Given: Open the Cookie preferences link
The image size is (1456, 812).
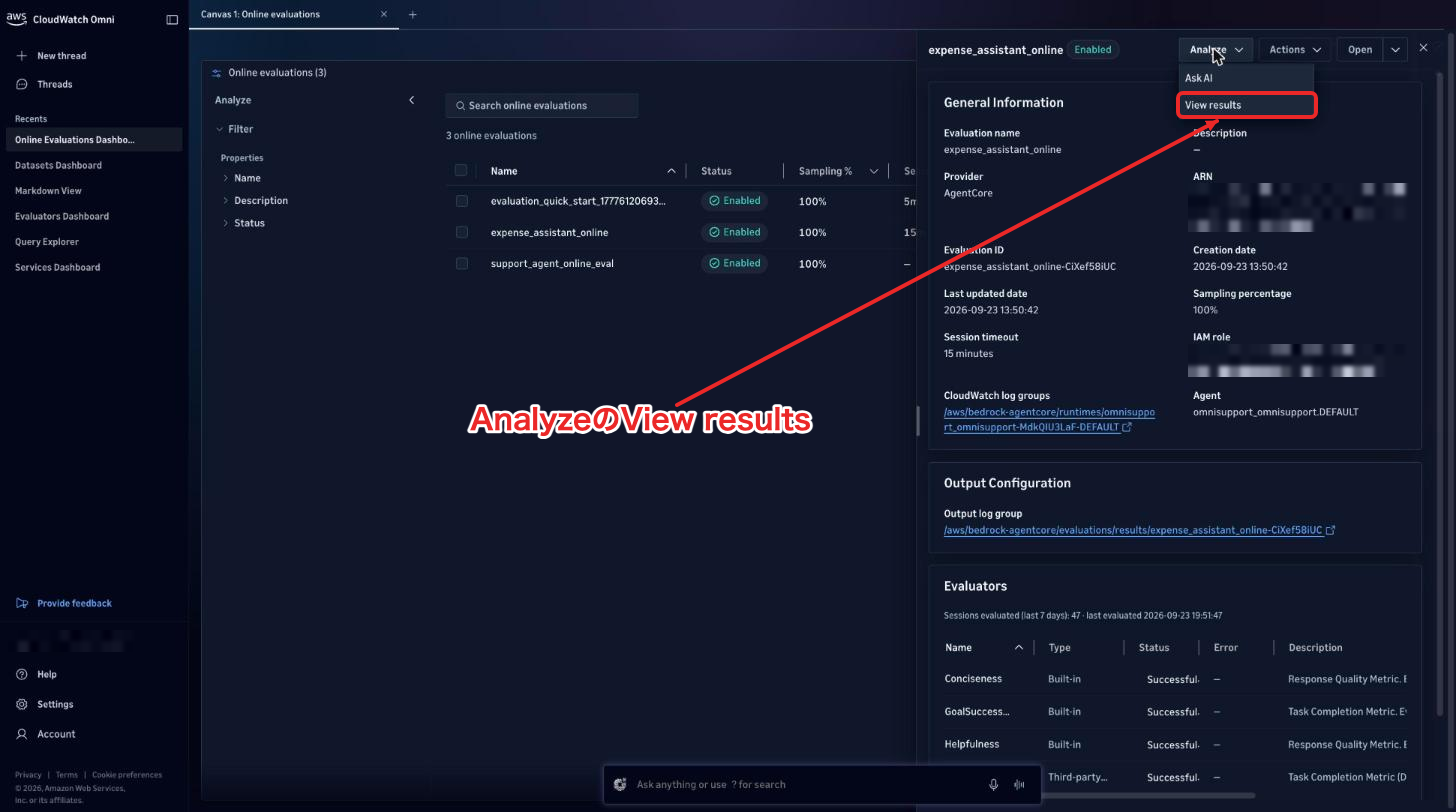Looking at the screenshot, I should point(127,775).
